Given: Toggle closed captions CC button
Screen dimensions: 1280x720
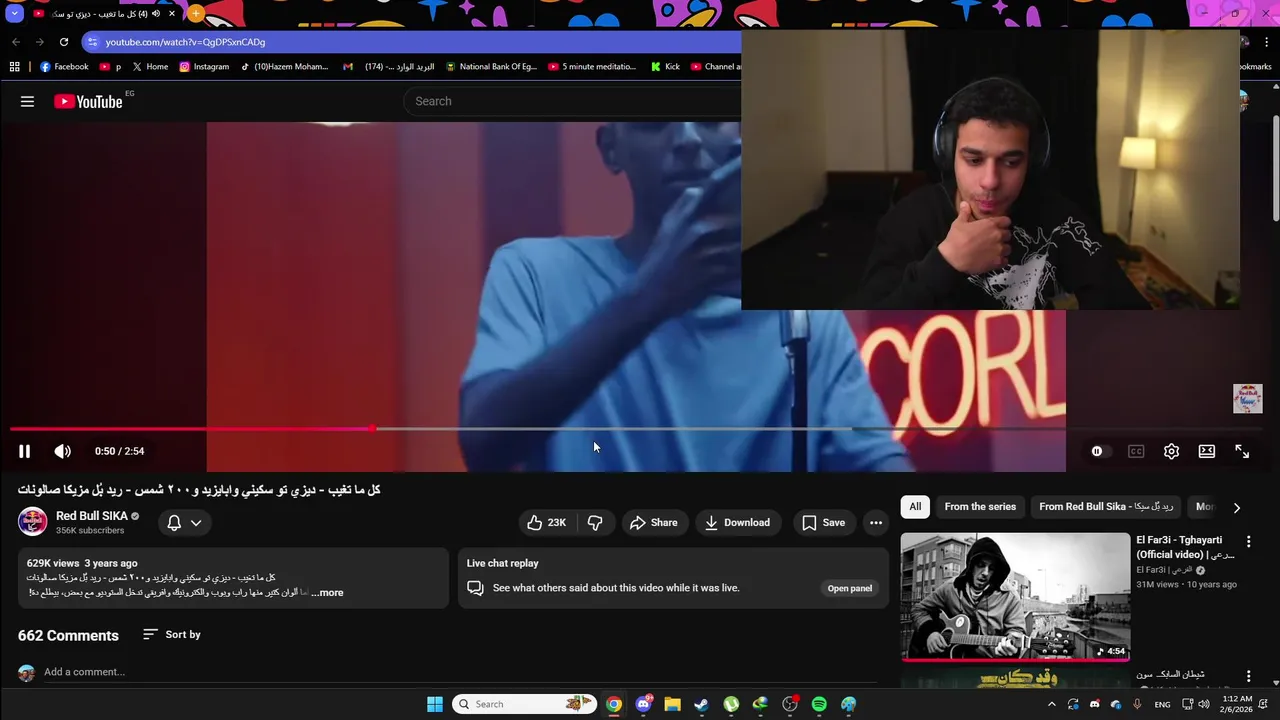Looking at the screenshot, I should (1136, 451).
